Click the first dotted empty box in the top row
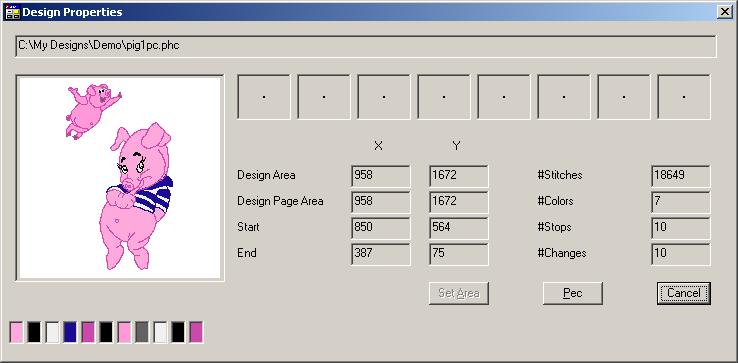 [264, 97]
